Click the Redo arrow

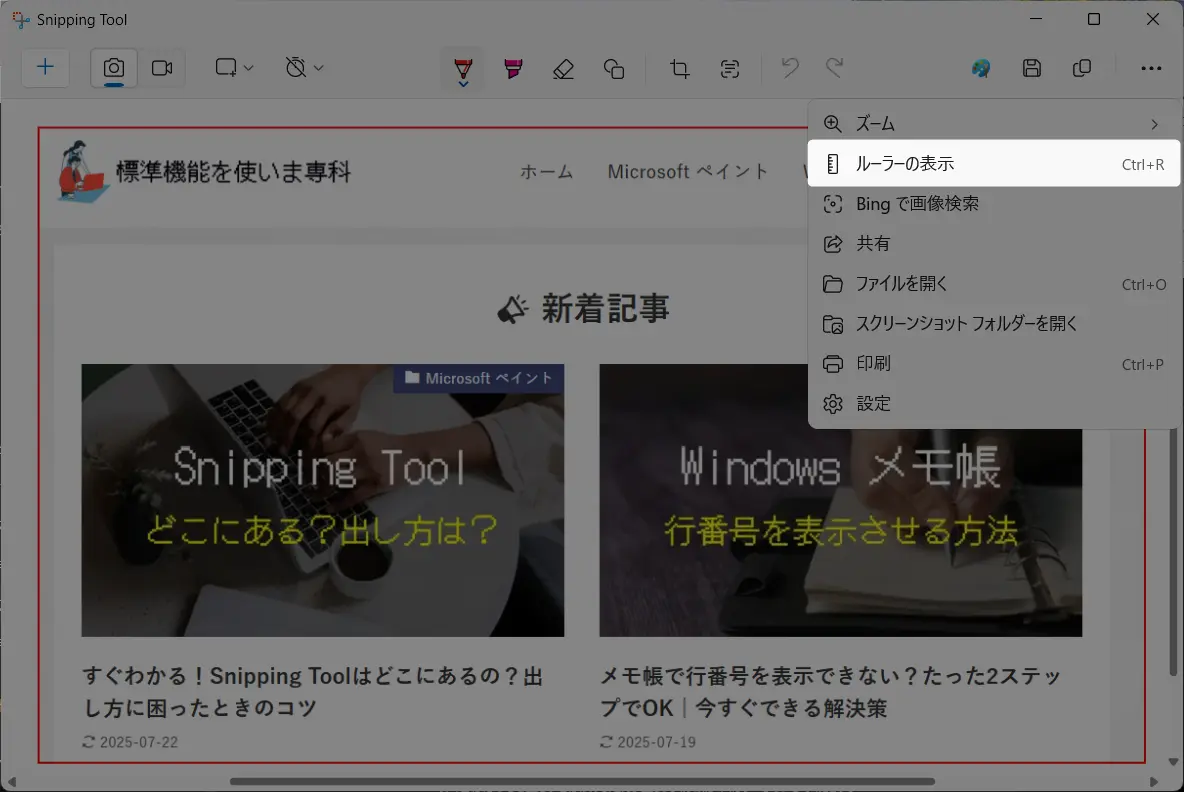[834, 68]
